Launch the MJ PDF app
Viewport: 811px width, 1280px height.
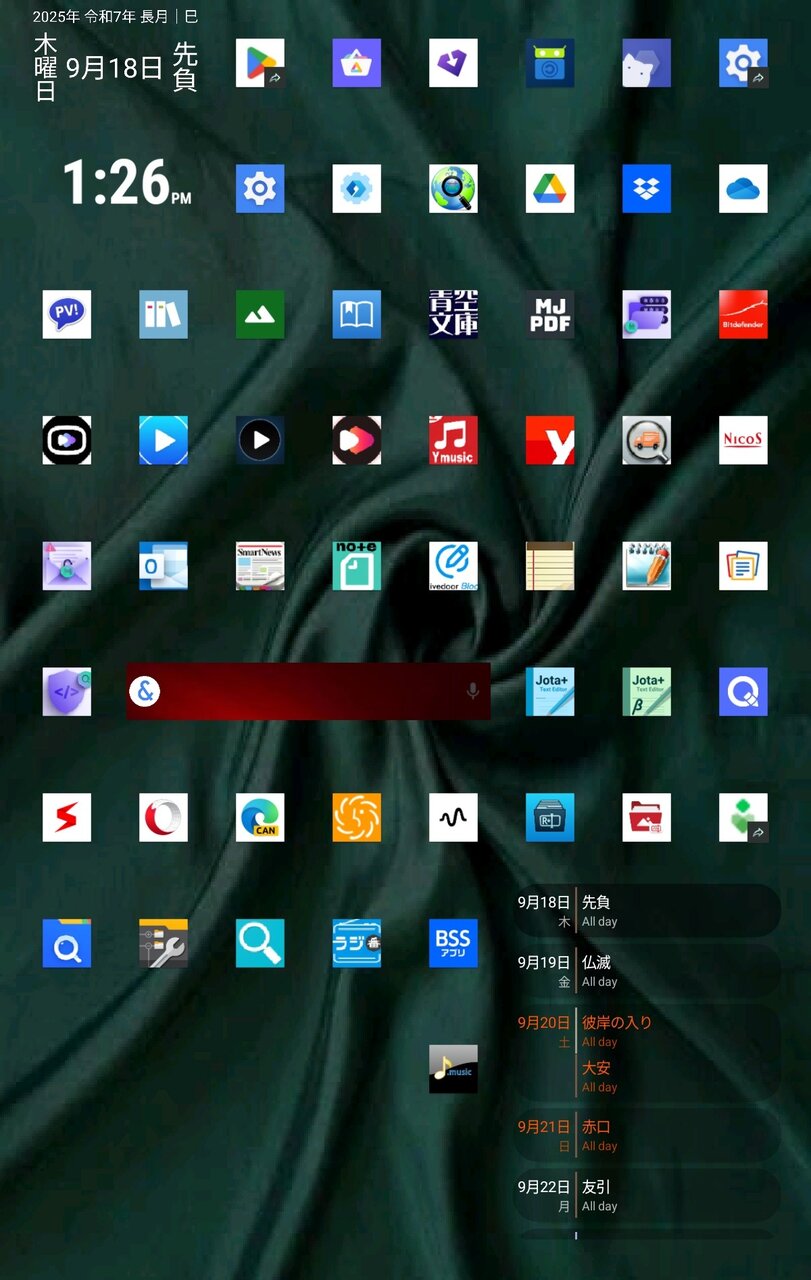pos(550,315)
